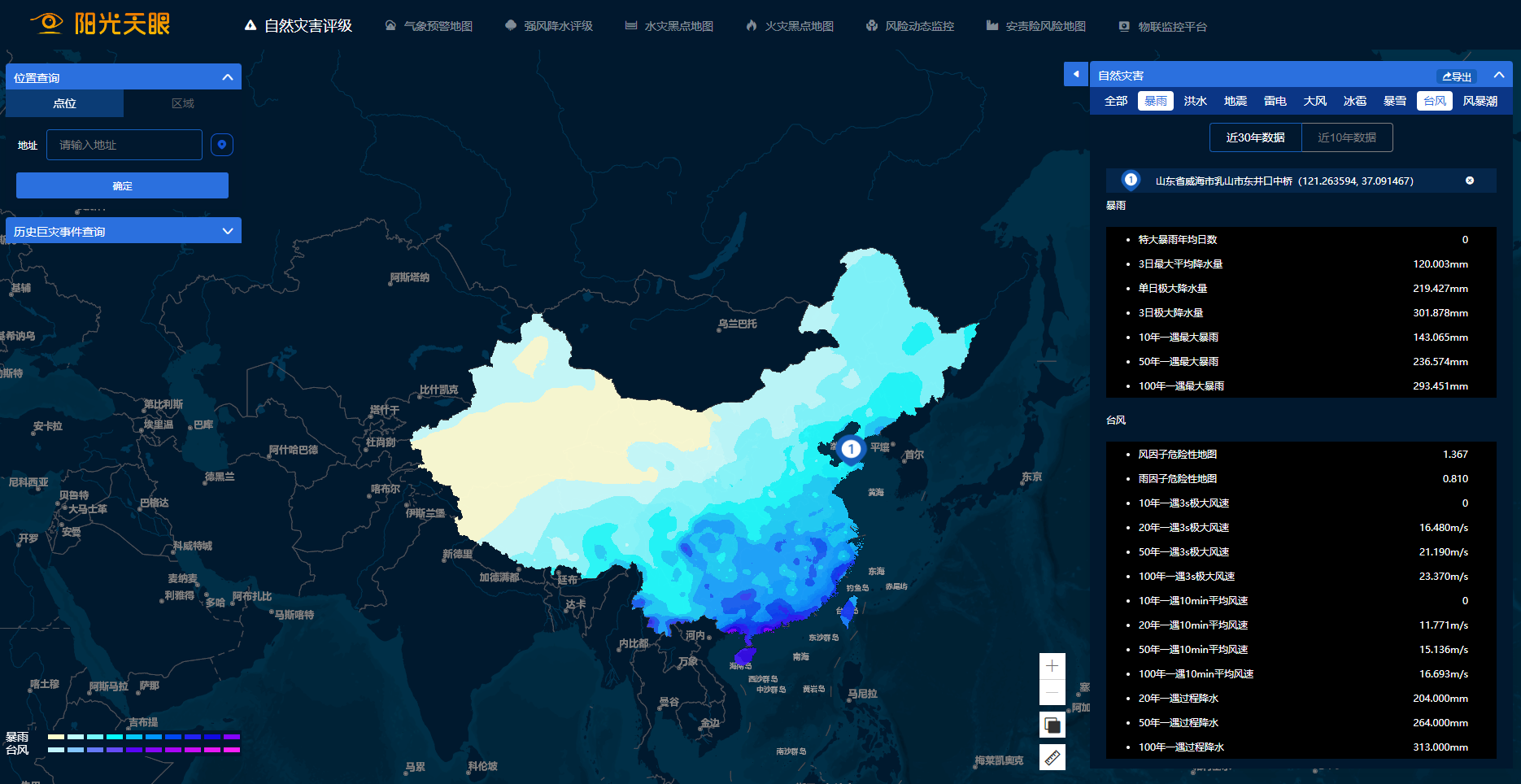Click the 火灾黑点地图 flame icon

click(x=751, y=26)
